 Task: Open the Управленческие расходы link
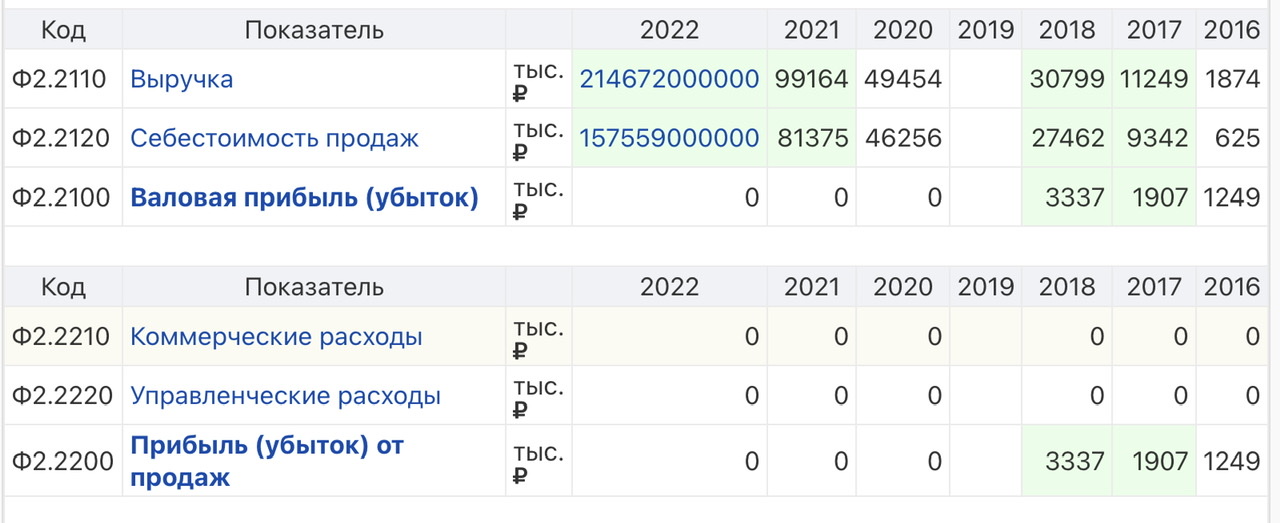285,396
